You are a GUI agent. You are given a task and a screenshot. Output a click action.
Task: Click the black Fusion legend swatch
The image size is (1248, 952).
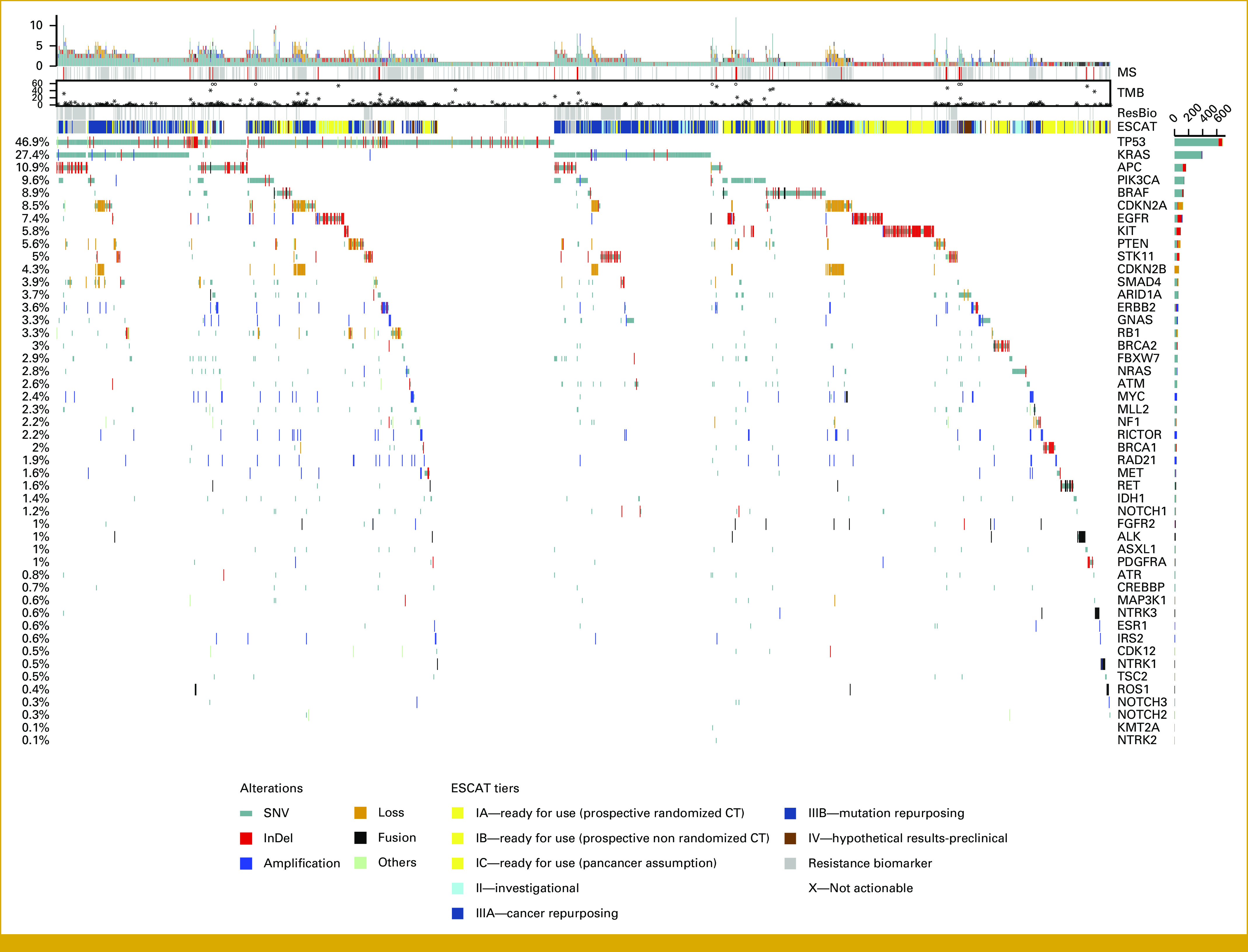pyautogui.click(x=360, y=838)
